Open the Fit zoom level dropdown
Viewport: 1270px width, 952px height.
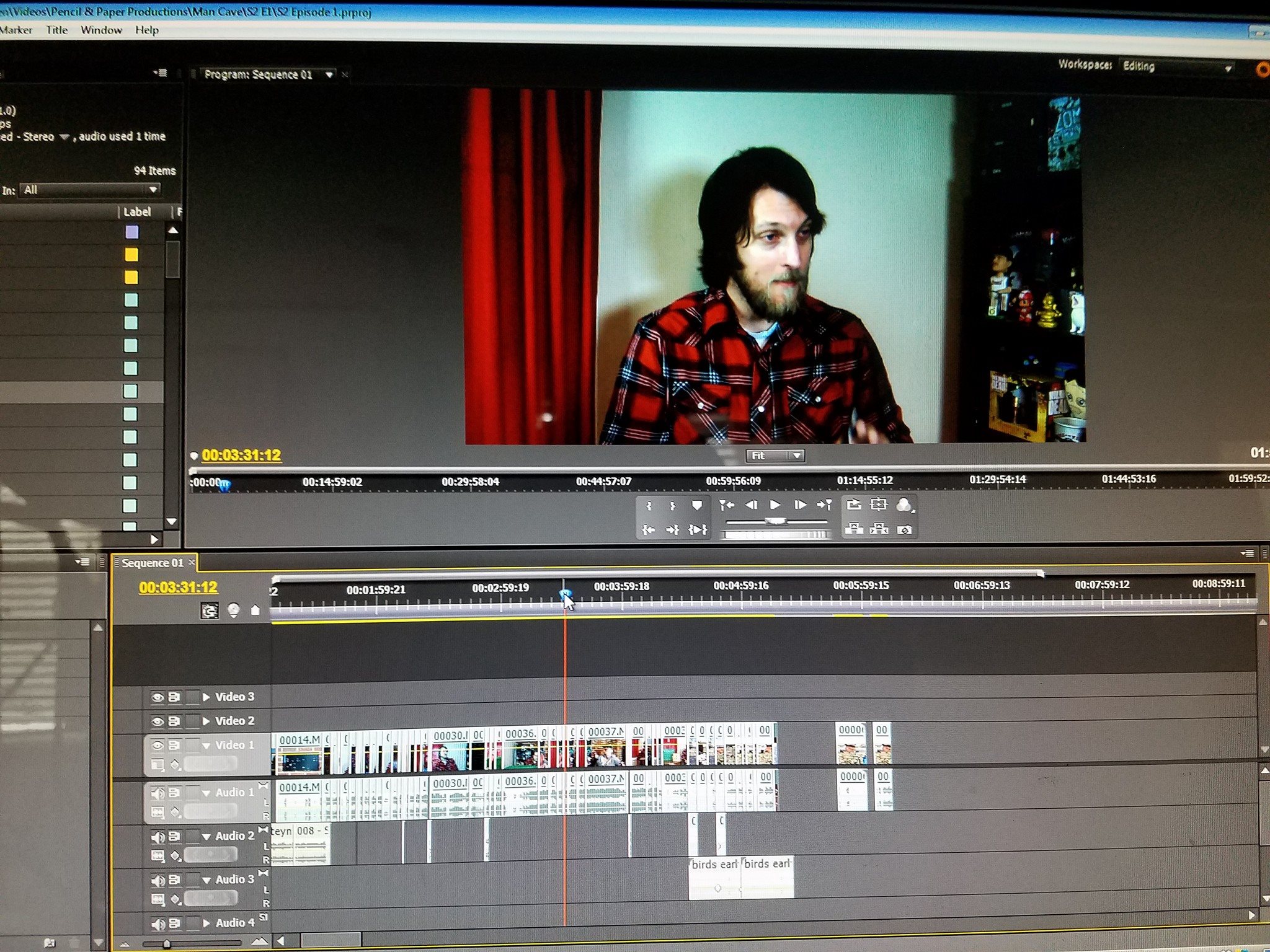click(775, 456)
